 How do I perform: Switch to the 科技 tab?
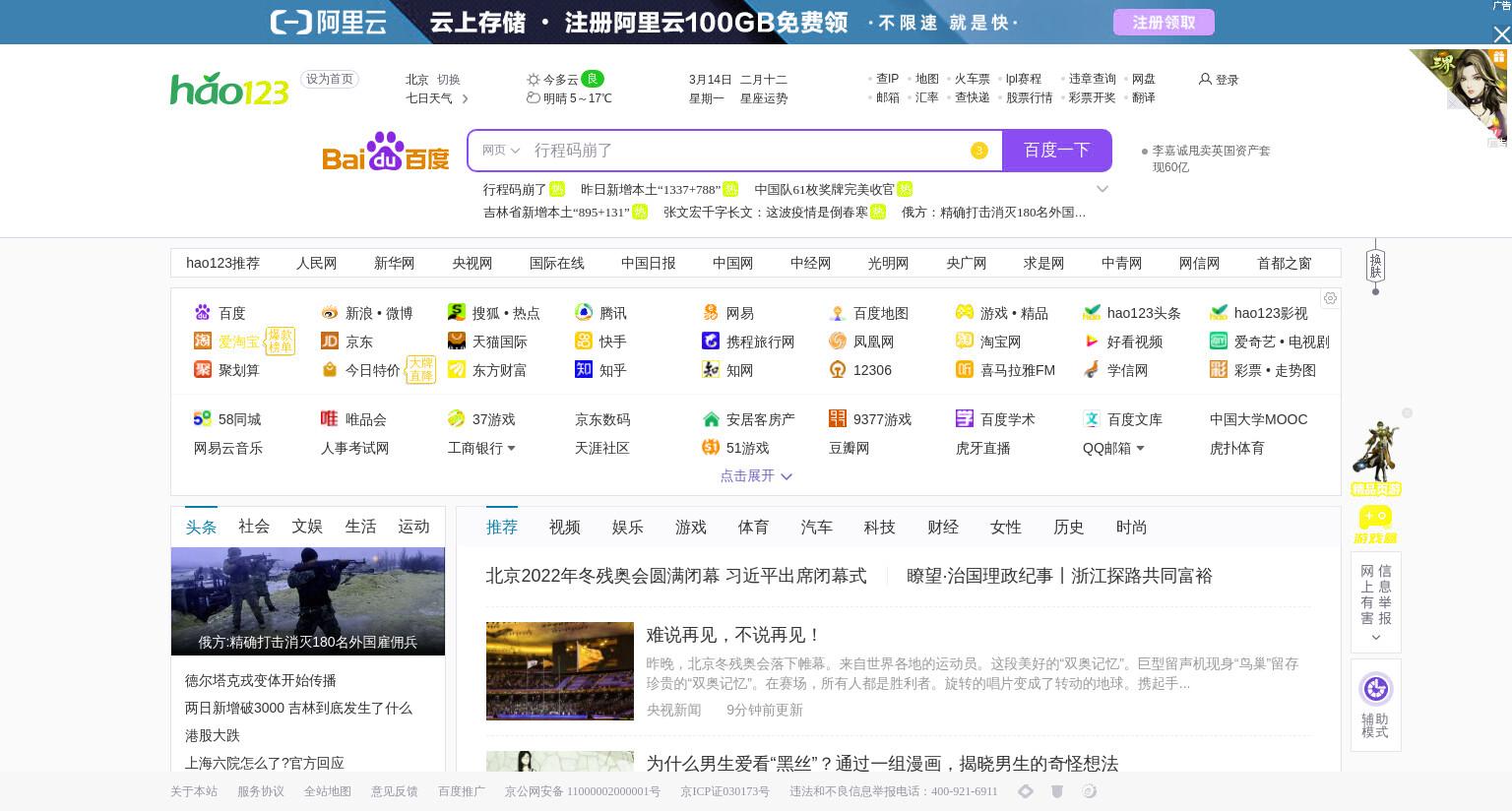(880, 528)
